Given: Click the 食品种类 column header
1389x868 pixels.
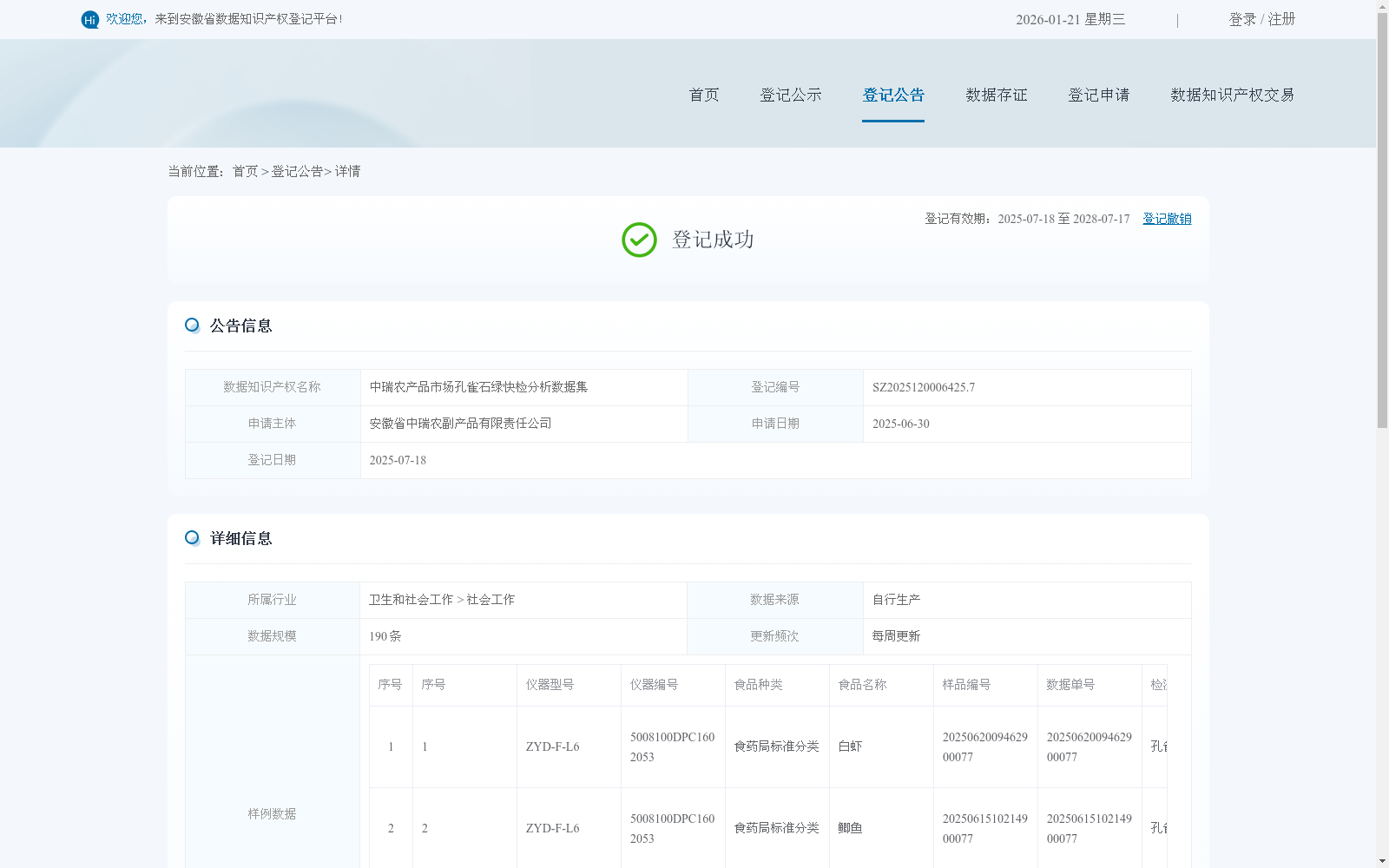Looking at the screenshot, I should pos(777,685).
